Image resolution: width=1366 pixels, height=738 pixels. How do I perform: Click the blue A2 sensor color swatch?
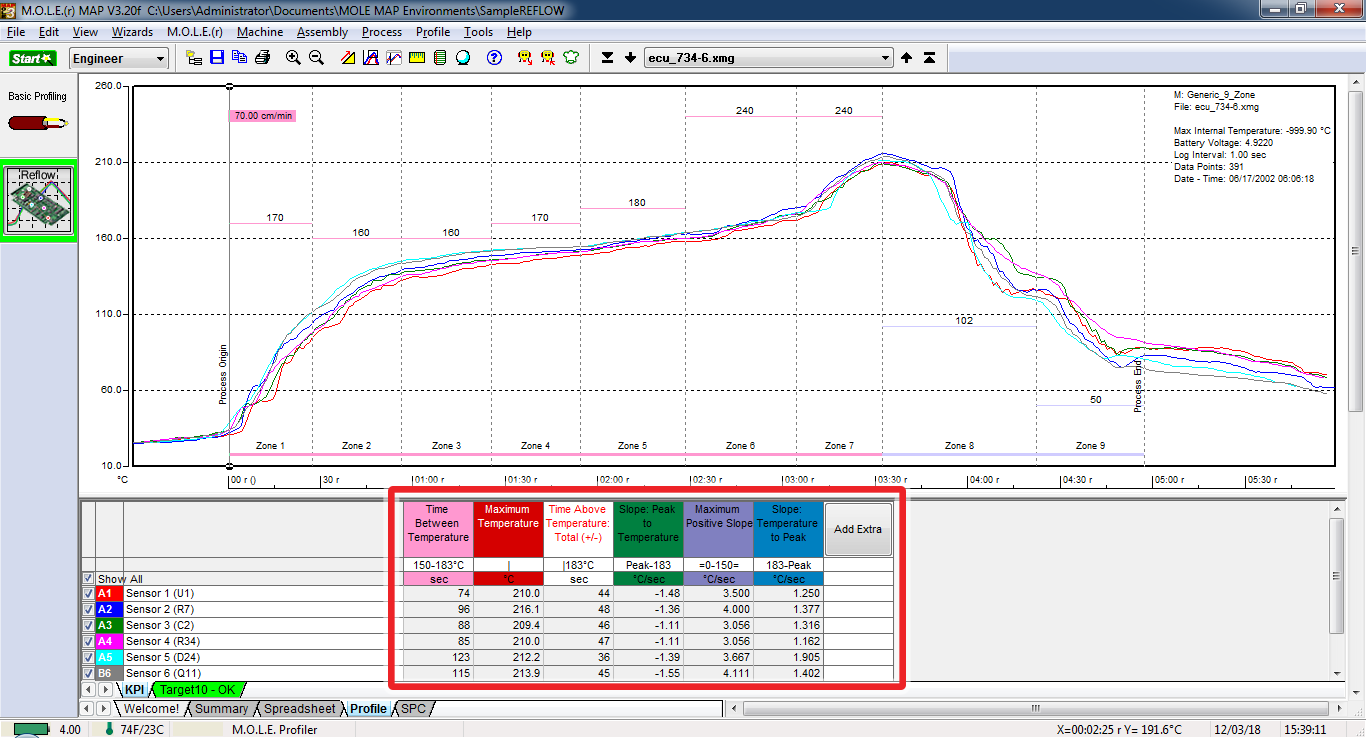(109, 610)
